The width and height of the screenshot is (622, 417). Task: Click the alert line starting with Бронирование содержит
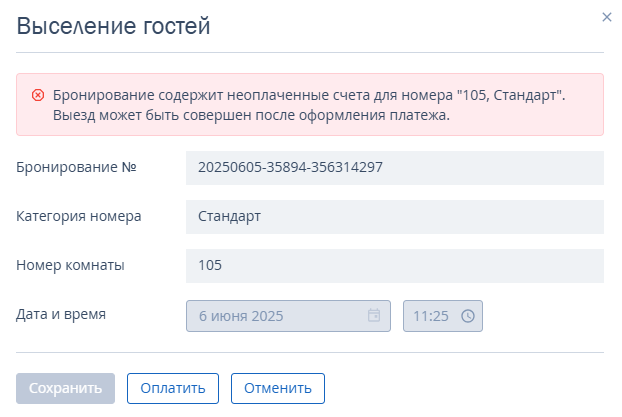(x=309, y=95)
